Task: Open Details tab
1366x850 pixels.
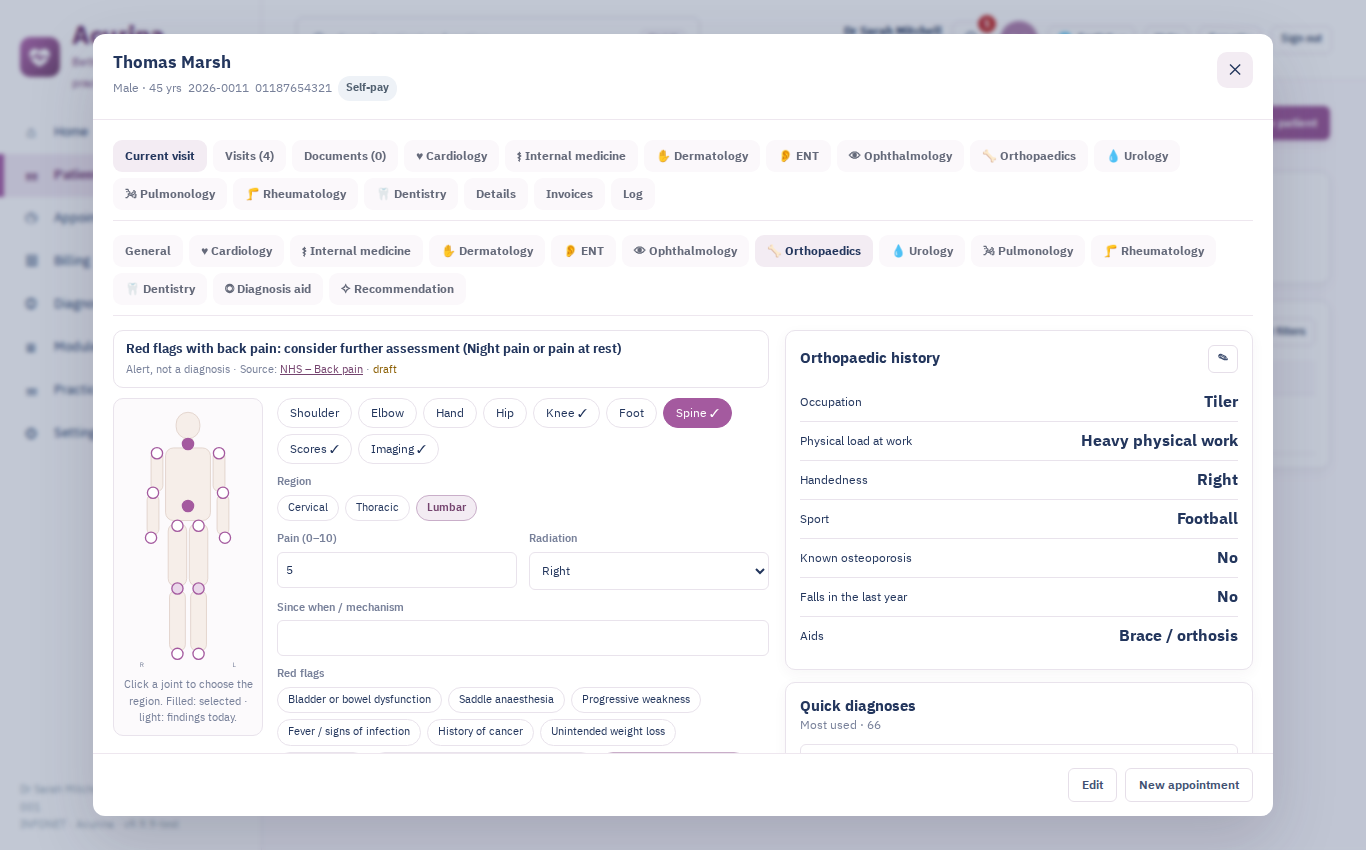Action: (496, 194)
